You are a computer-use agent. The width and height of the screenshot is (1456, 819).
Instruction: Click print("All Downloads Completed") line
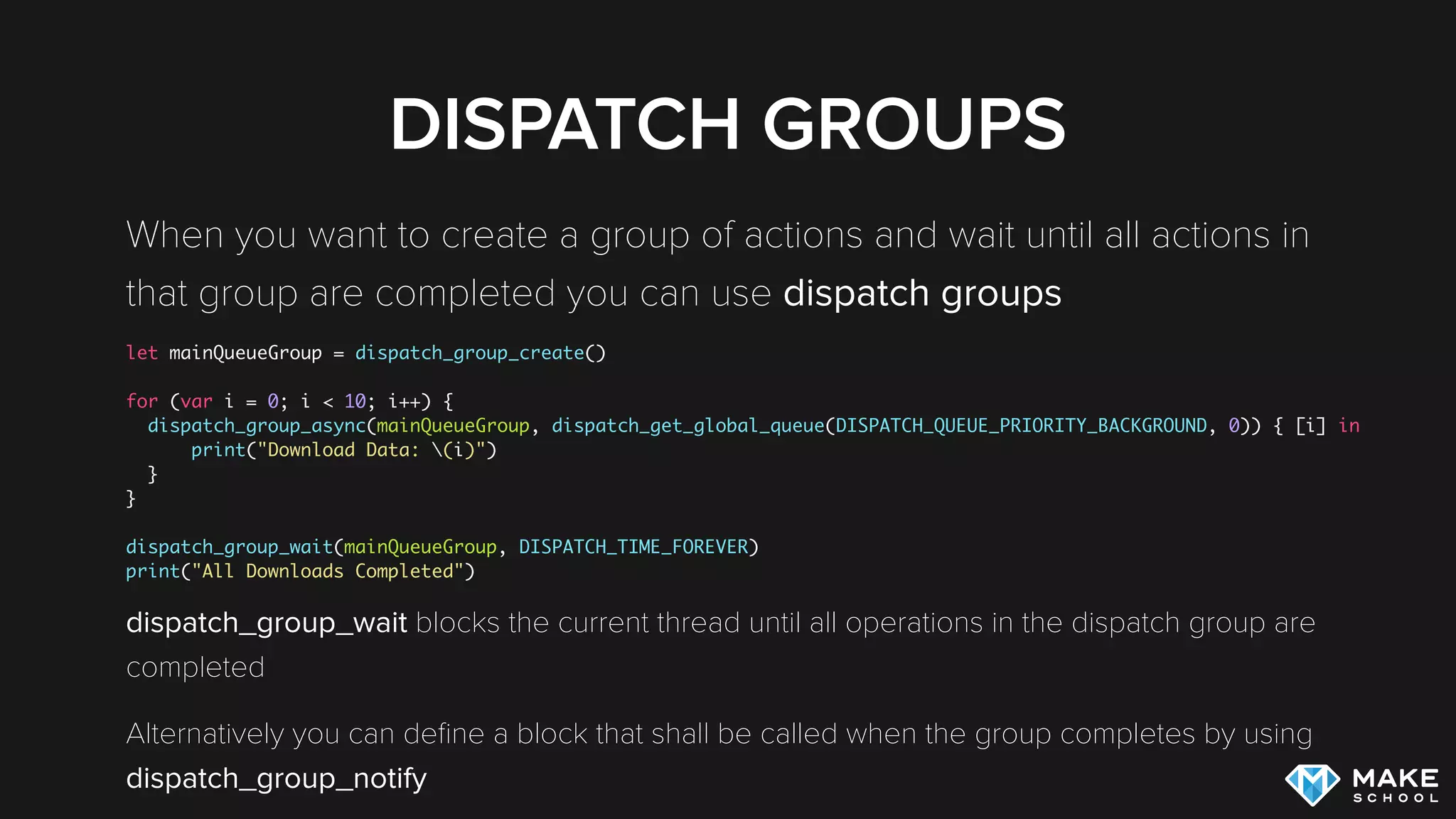[300, 572]
